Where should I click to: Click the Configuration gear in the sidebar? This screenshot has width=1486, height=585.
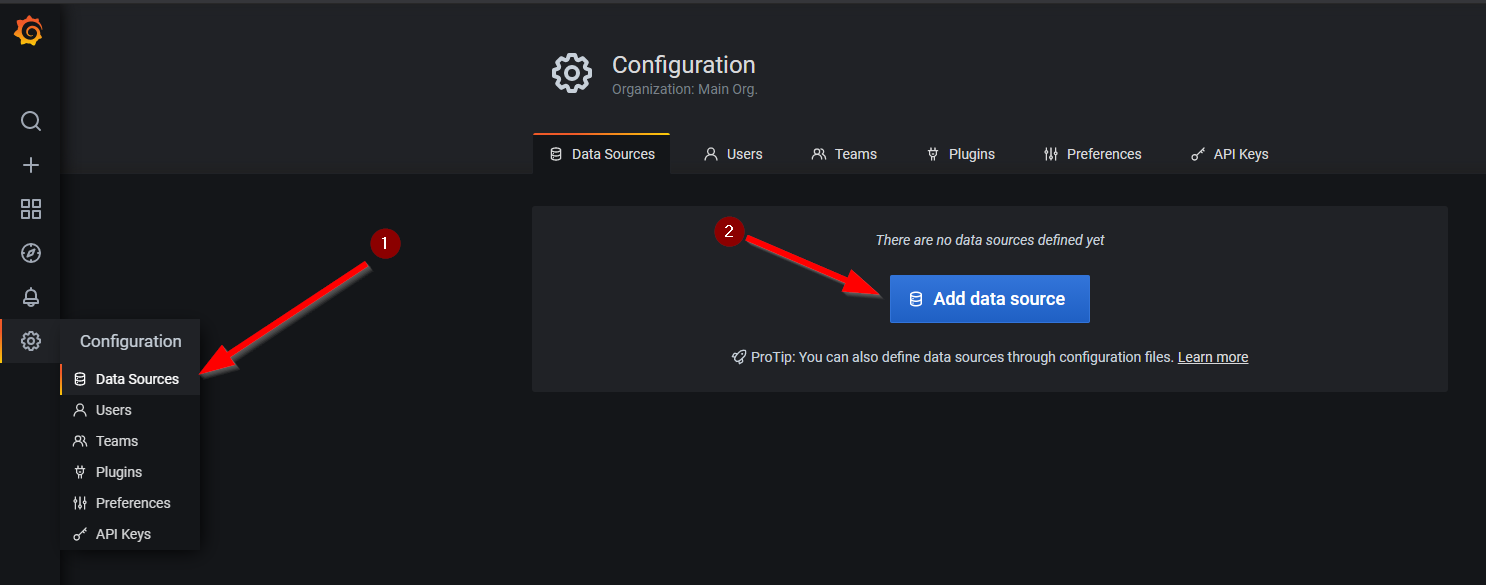coord(30,341)
